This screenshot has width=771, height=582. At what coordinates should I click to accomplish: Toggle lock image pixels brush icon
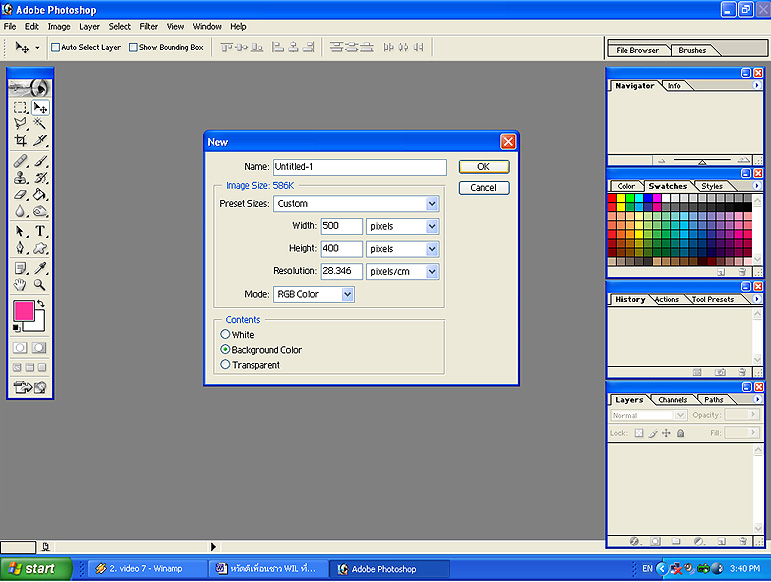[653, 433]
